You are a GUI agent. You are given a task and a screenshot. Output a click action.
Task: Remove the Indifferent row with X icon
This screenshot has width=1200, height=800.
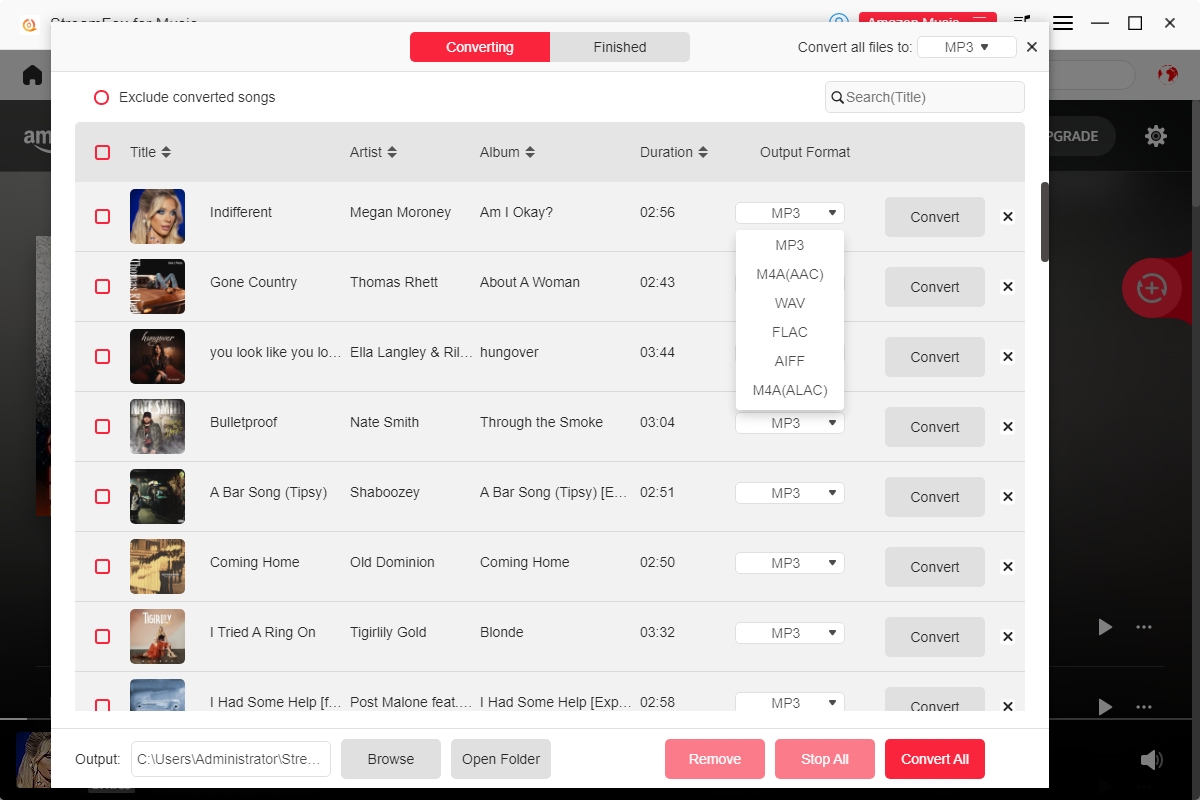click(1008, 217)
